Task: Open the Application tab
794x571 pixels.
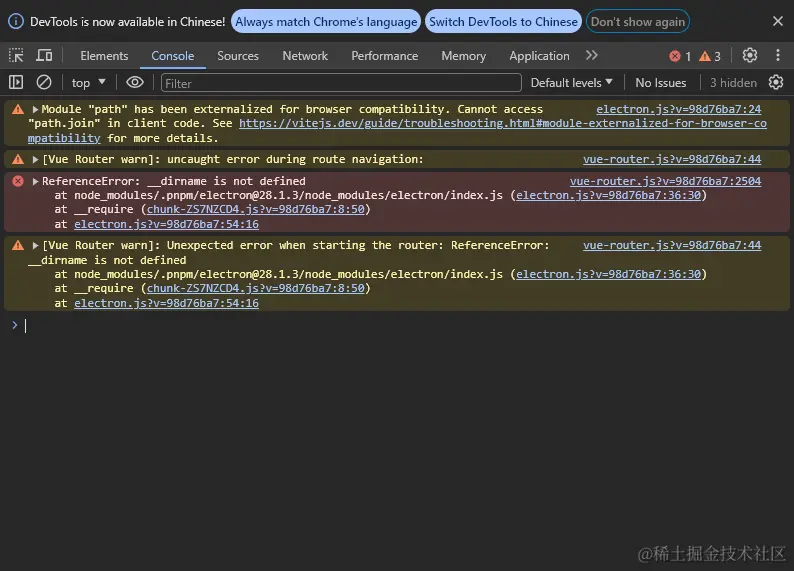Action: tap(539, 56)
